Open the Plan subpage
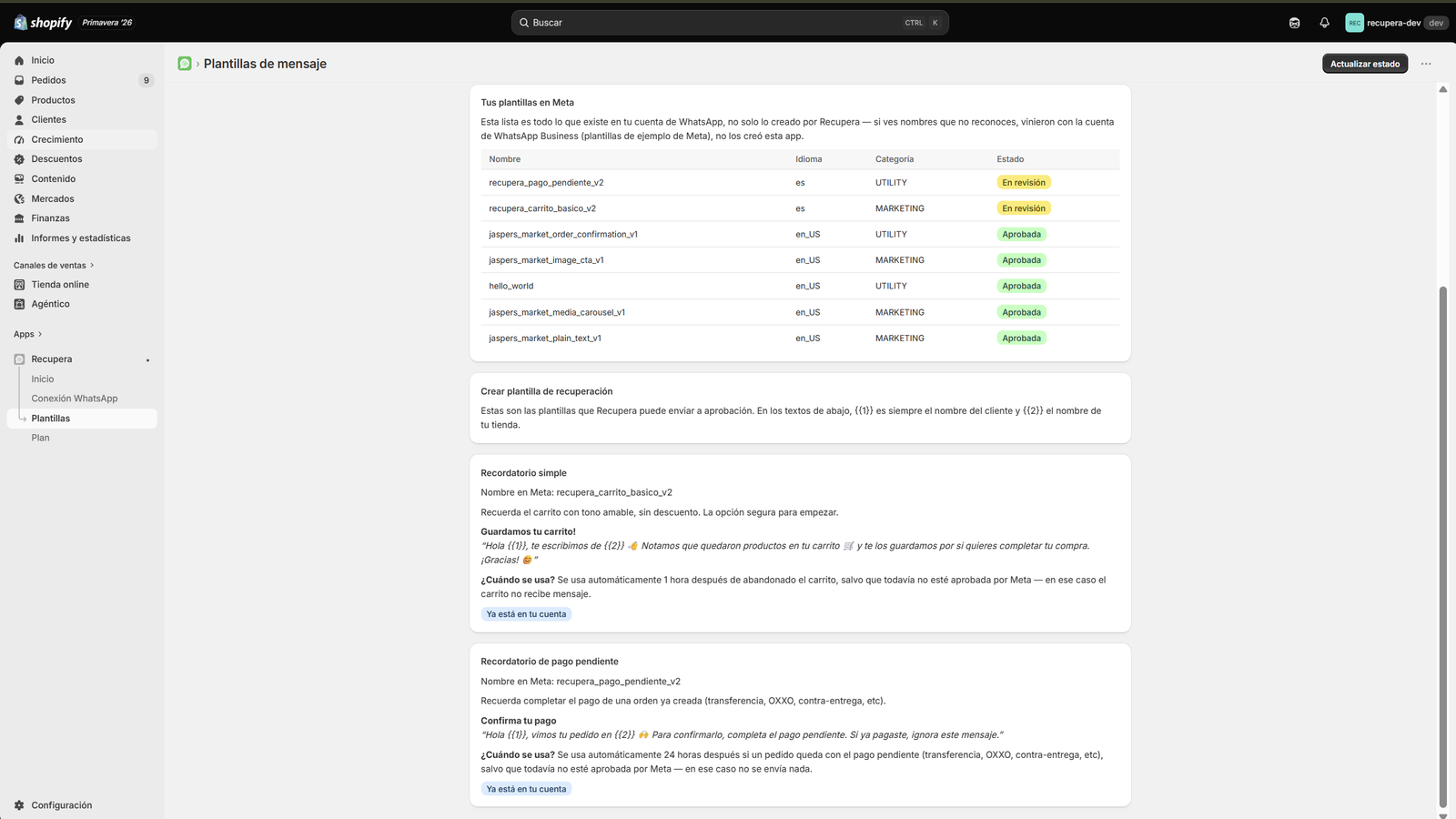The width and height of the screenshot is (1456, 819). pos(41,438)
